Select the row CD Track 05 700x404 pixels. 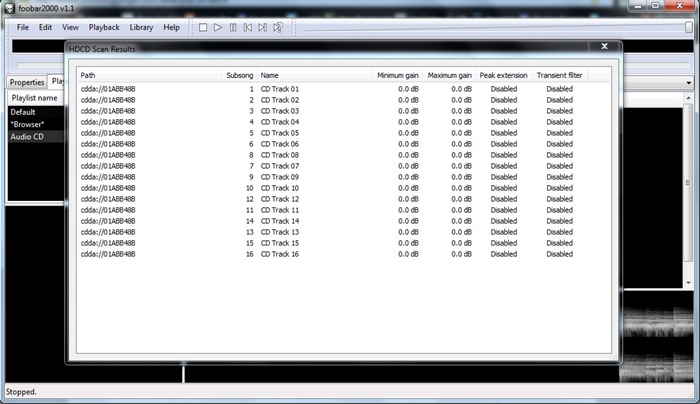click(x=344, y=133)
